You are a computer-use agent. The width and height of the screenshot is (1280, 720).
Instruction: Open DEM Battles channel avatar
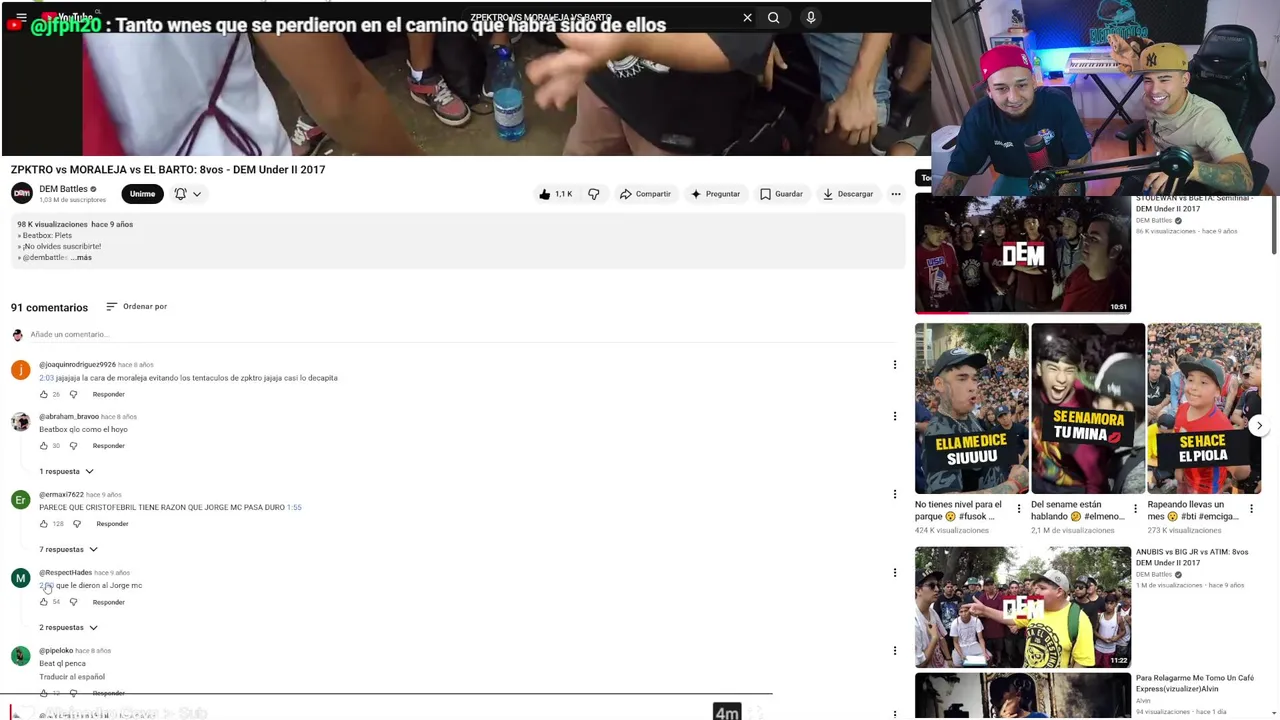tap(21, 193)
